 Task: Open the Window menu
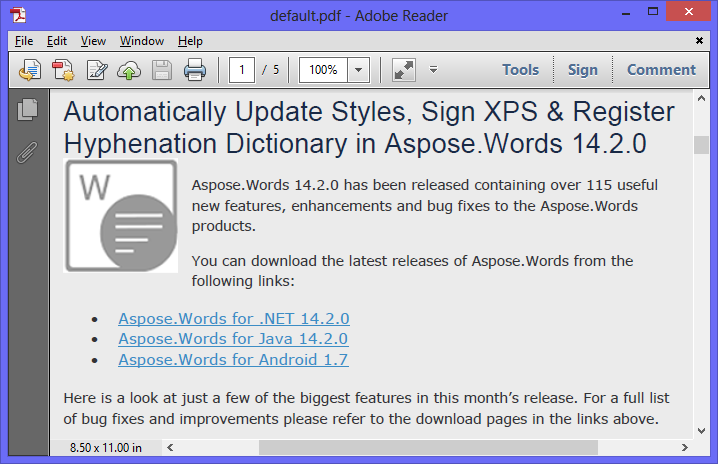[x=142, y=41]
